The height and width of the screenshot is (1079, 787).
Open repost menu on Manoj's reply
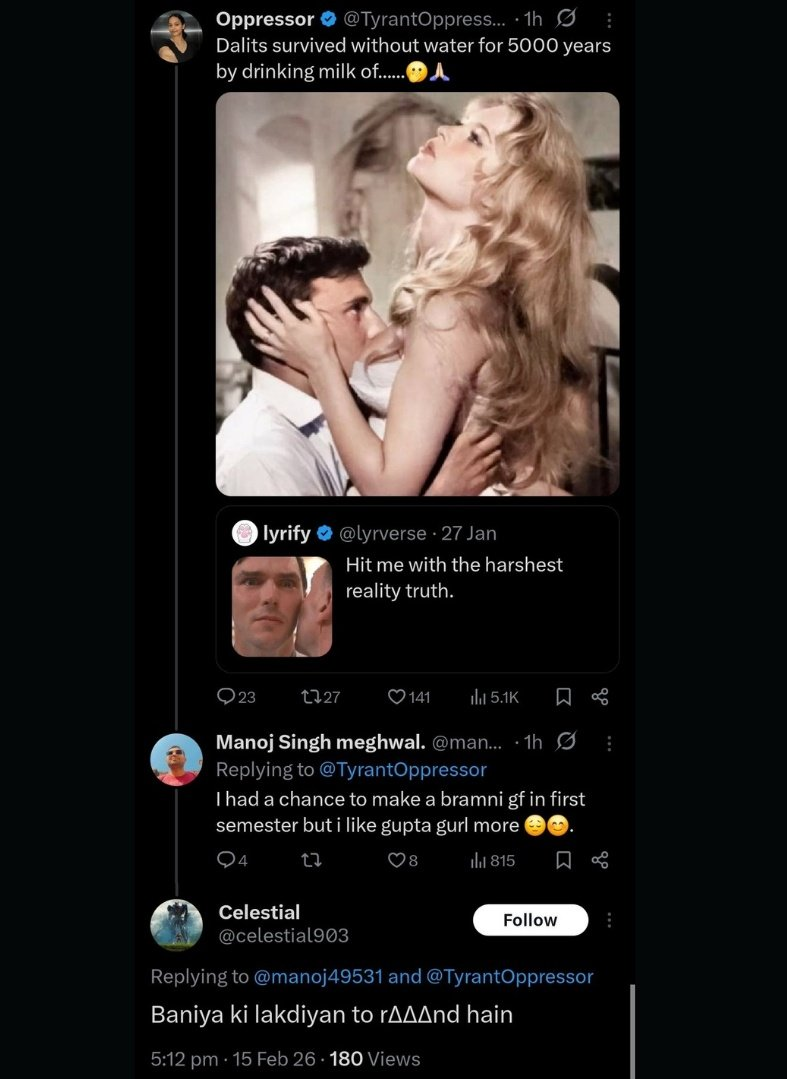310,860
